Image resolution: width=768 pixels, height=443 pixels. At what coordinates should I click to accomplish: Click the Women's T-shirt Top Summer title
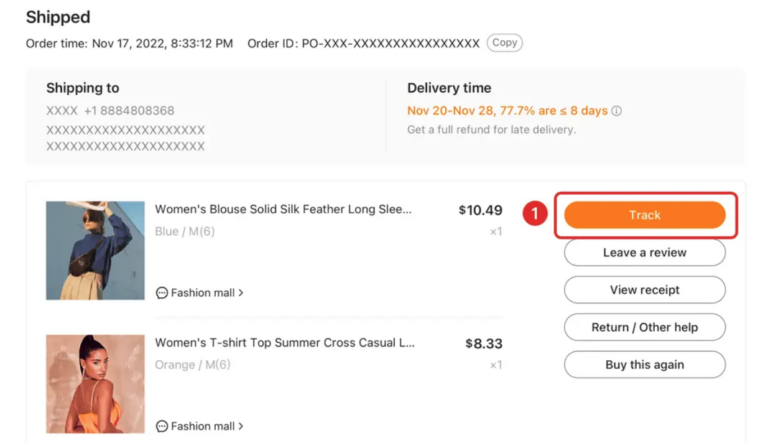tap(284, 343)
